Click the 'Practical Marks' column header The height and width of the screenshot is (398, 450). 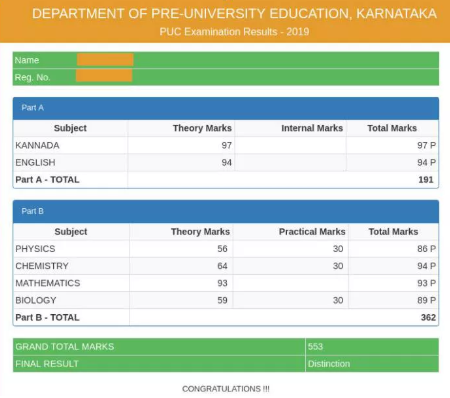pyautogui.click(x=312, y=232)
